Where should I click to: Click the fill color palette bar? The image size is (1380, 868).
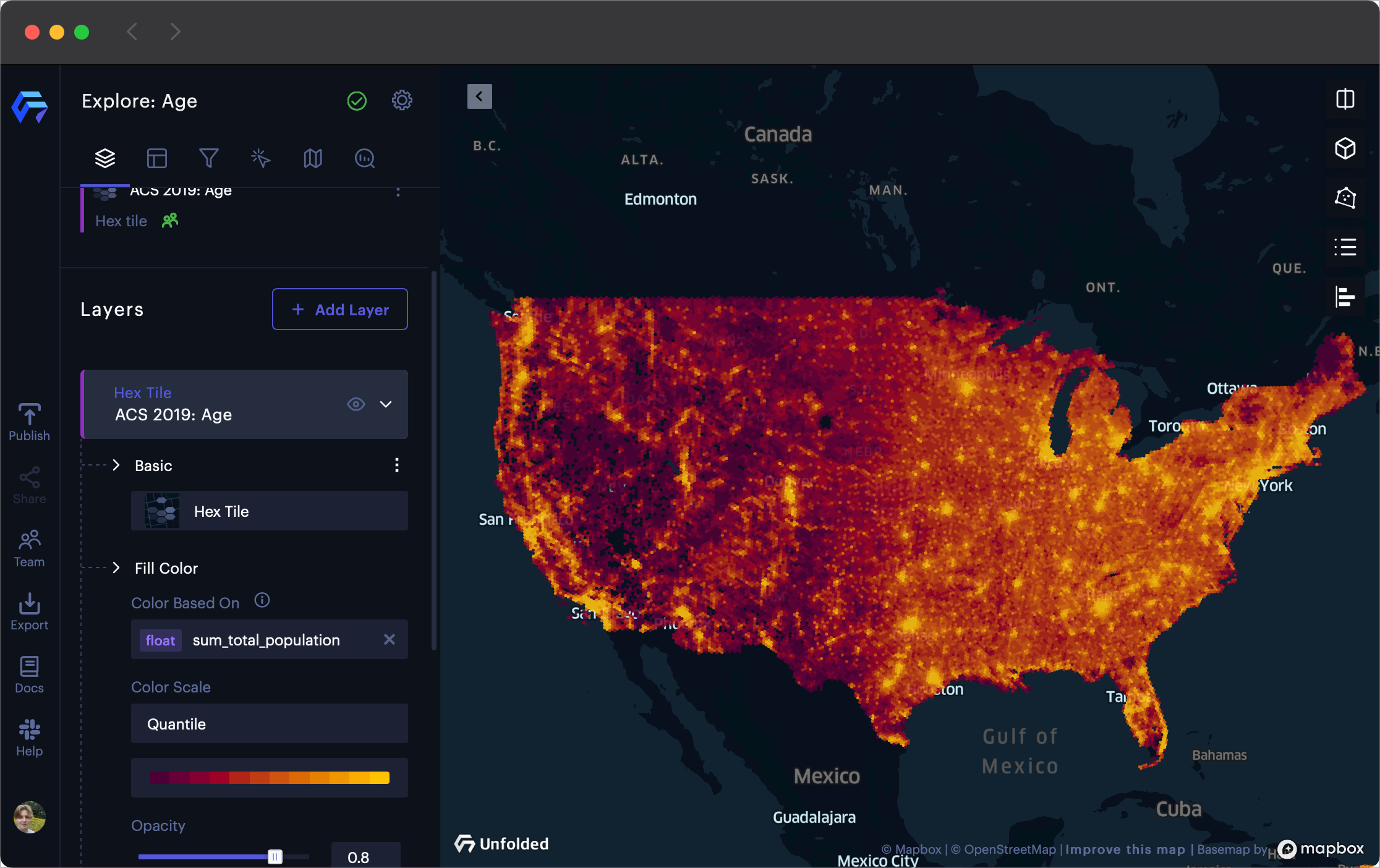pyautogui.click(x=269, y=778)
